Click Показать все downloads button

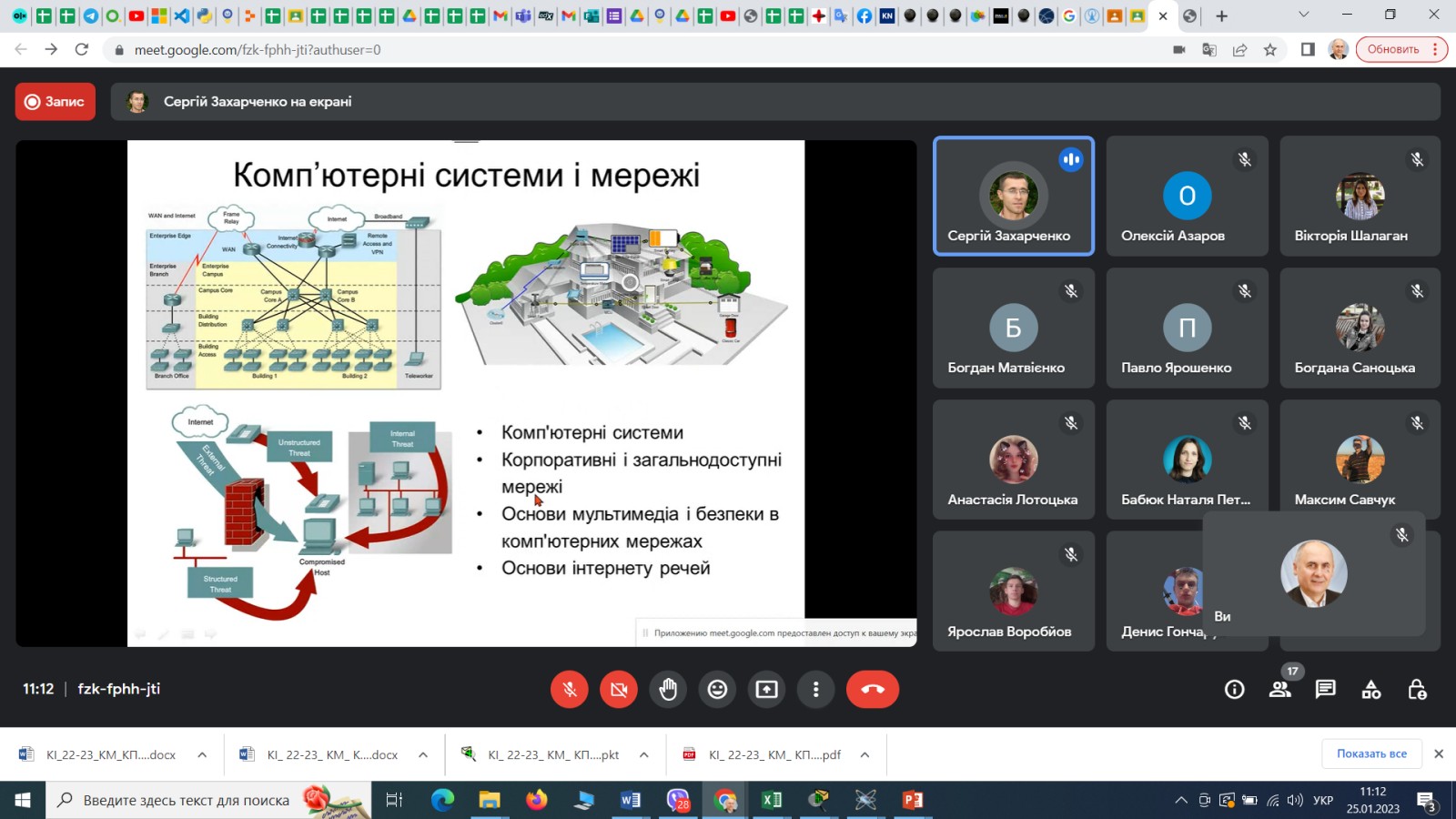(x=1371, y=753)
